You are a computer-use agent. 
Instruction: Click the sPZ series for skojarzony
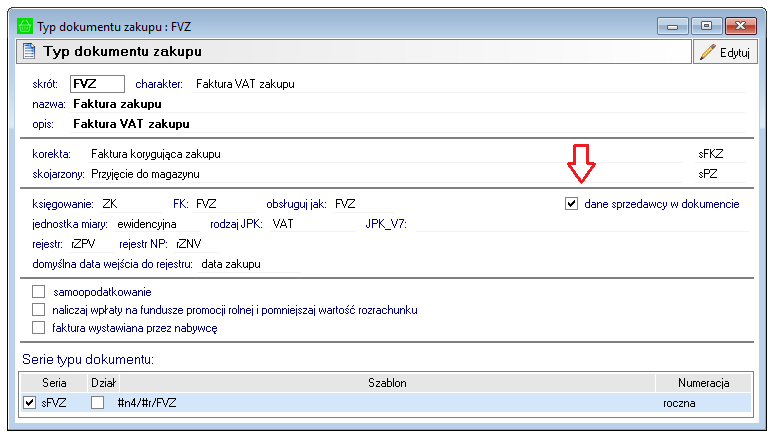(x=708, y=173)
